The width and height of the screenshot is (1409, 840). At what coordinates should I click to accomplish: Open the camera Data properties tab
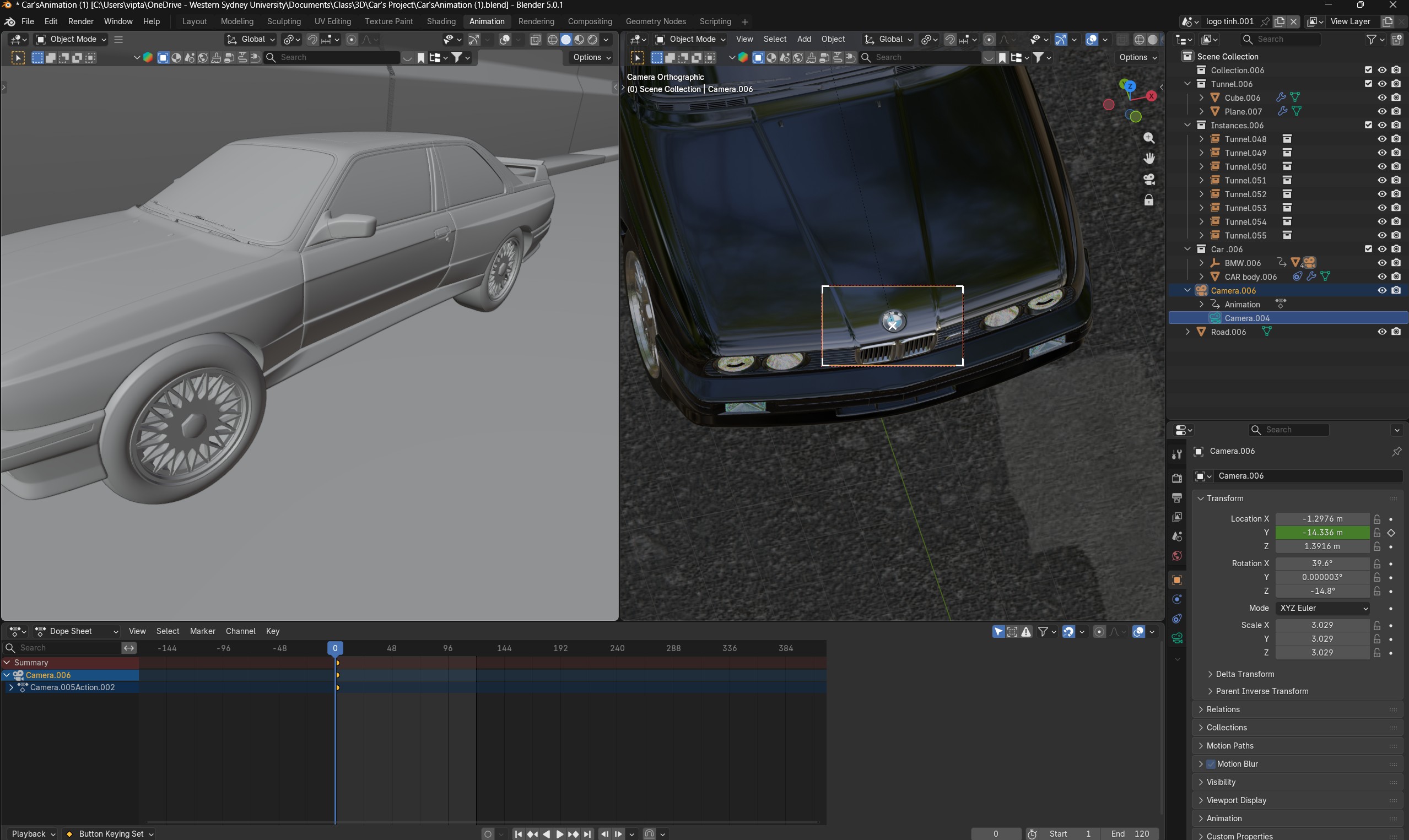(1177, 638)
